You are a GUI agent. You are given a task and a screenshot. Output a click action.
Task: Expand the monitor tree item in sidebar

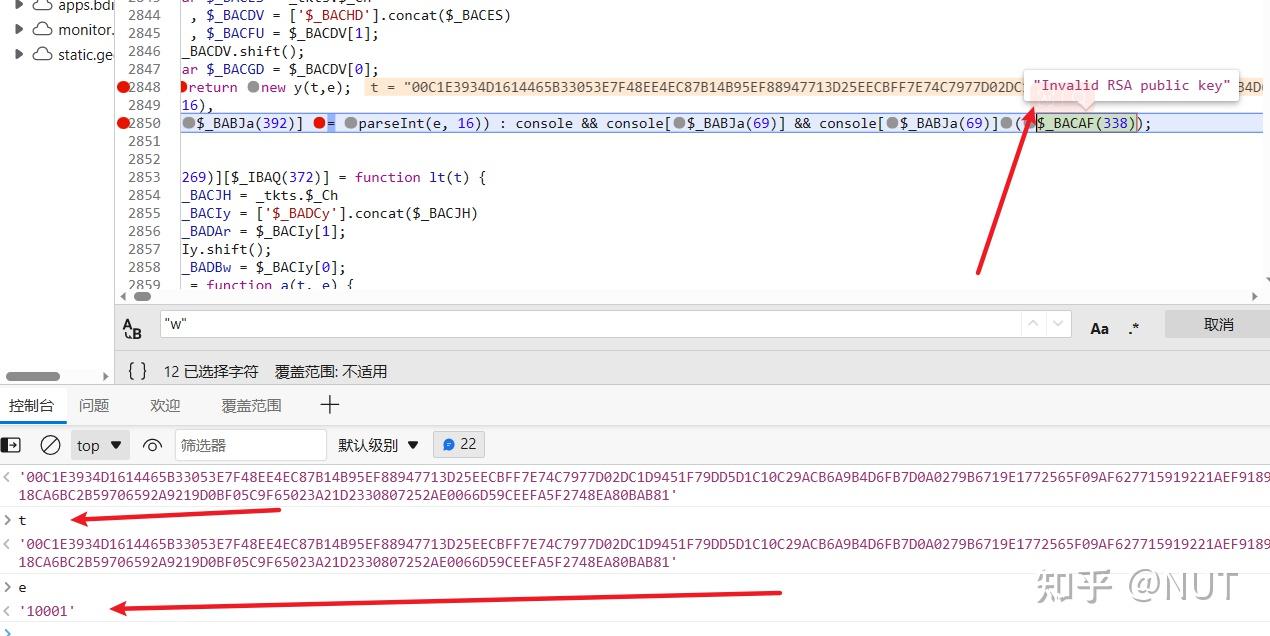tap(19, 29)
